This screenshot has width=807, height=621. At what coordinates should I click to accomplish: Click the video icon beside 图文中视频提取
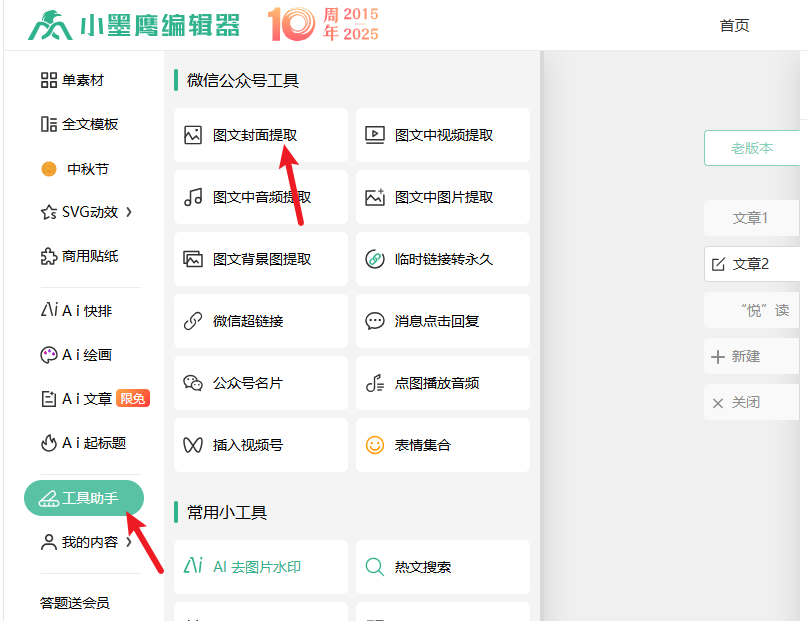[x=375, y=135]
